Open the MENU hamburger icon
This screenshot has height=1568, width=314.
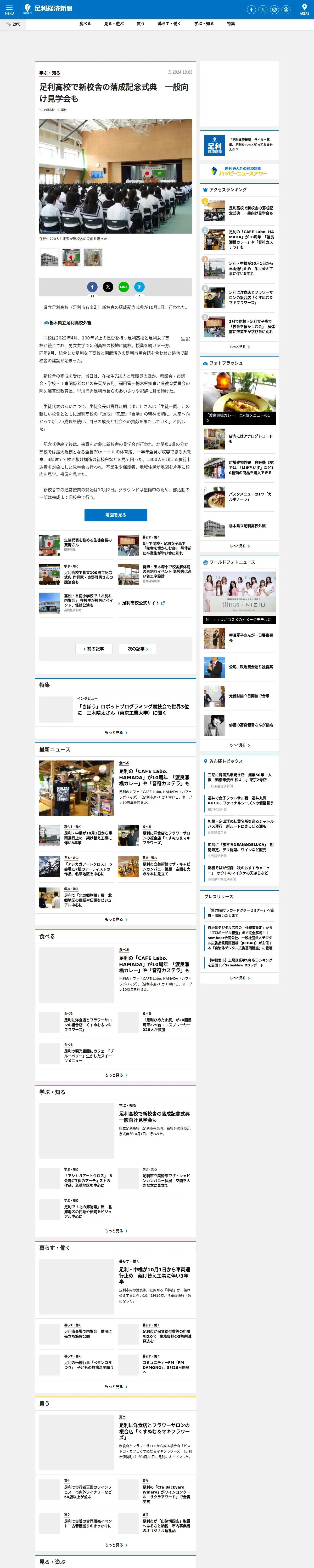tap(9, 9)
